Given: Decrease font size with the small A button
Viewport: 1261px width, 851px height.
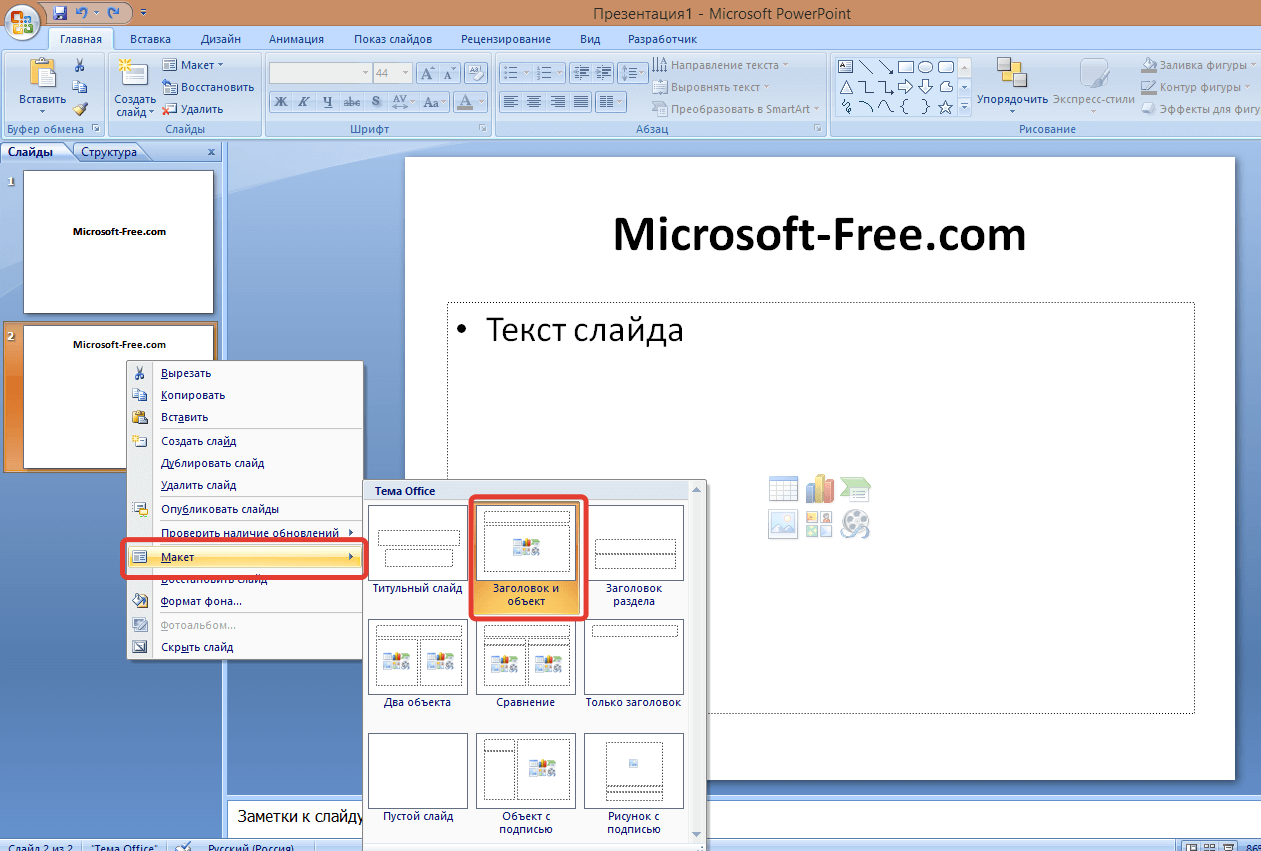Looking at the screenshot, I should 448,73.
